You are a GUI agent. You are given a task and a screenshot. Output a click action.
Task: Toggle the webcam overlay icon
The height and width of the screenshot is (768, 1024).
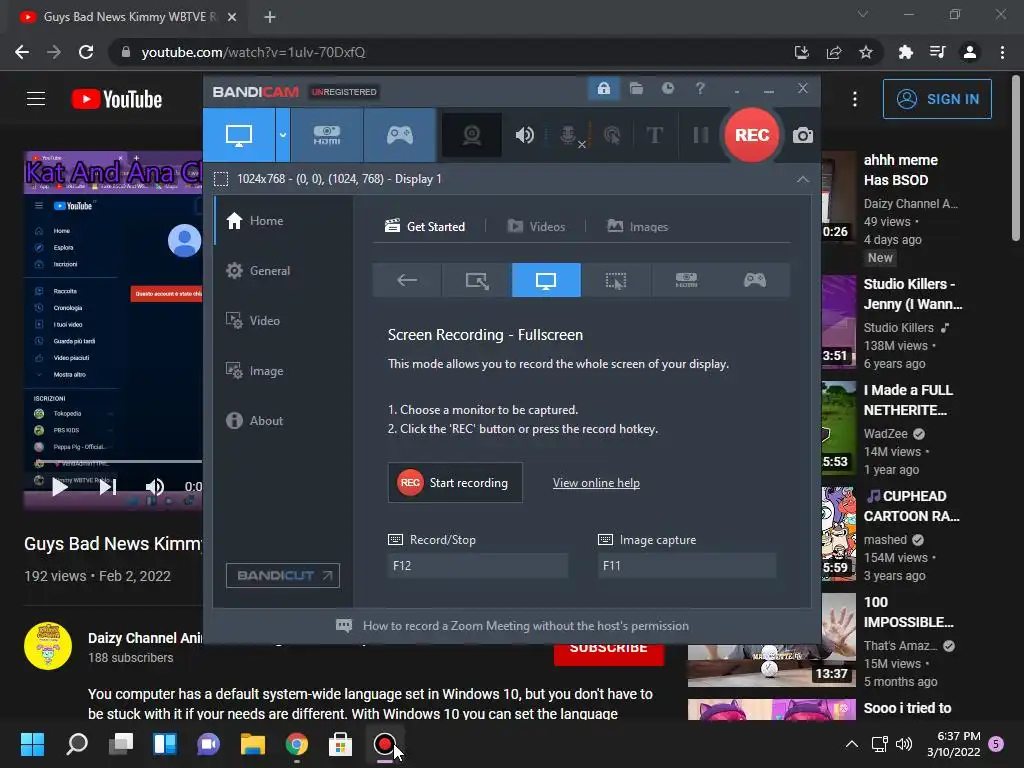pos(472,135)
